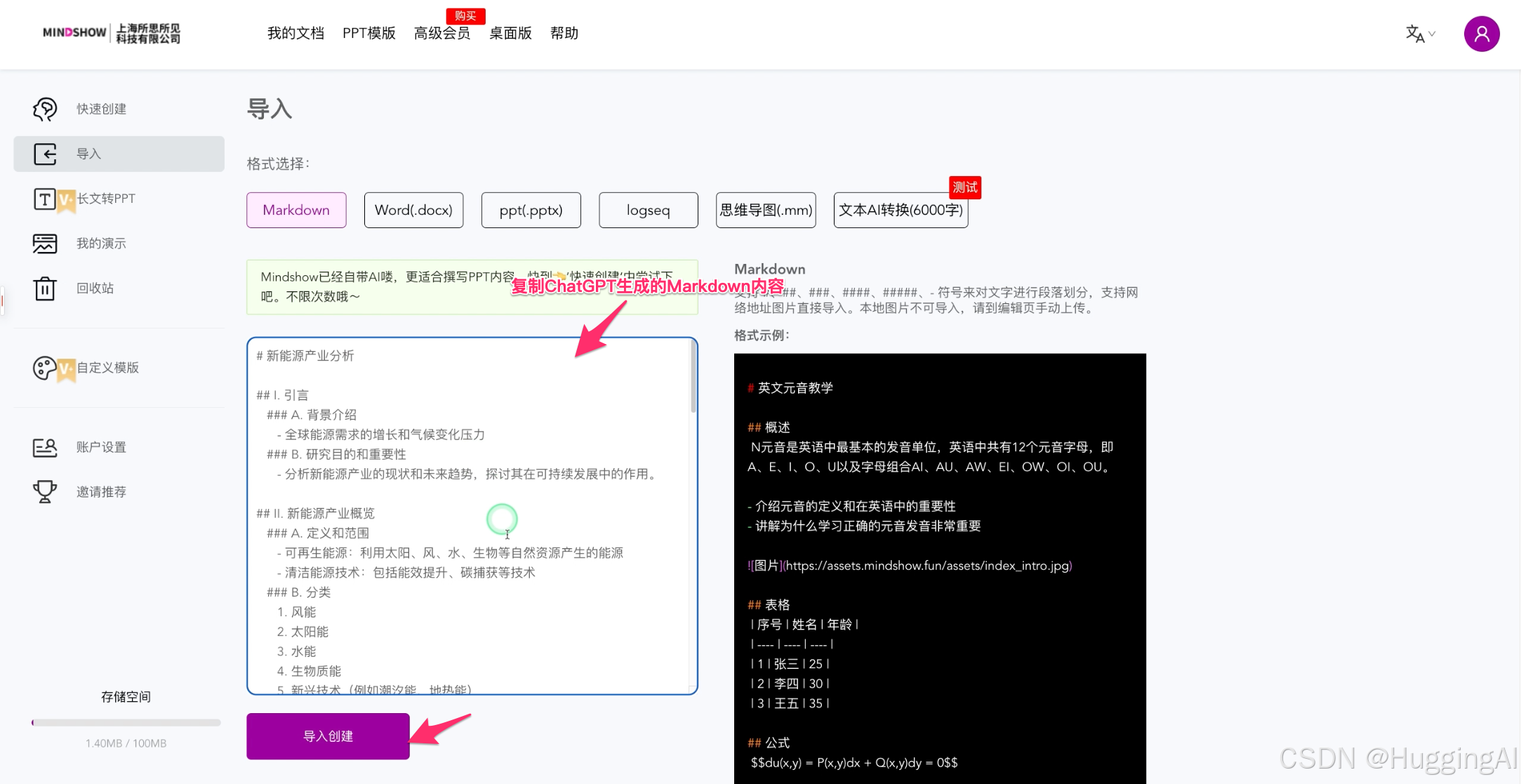Image resolution: width=1521 pixels, height=784 pixels.
Task: Open Account Settings profile card icon
Action: (45, 447)
